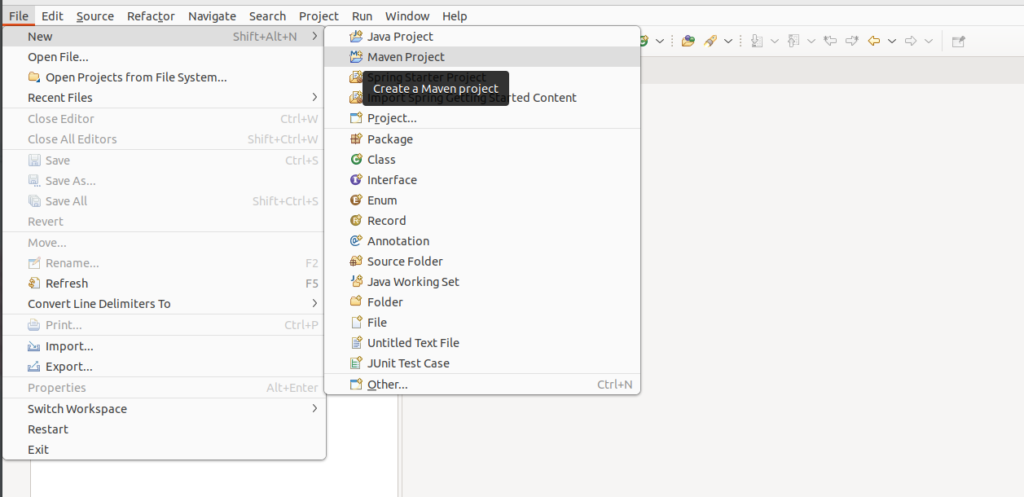
Task: Create a new Record
Action: [482, 221]
